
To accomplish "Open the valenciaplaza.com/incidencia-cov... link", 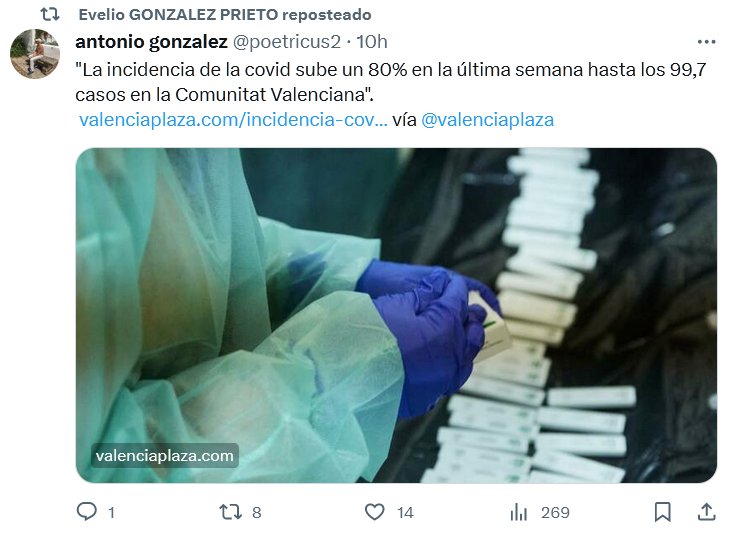I will (233, 120).
